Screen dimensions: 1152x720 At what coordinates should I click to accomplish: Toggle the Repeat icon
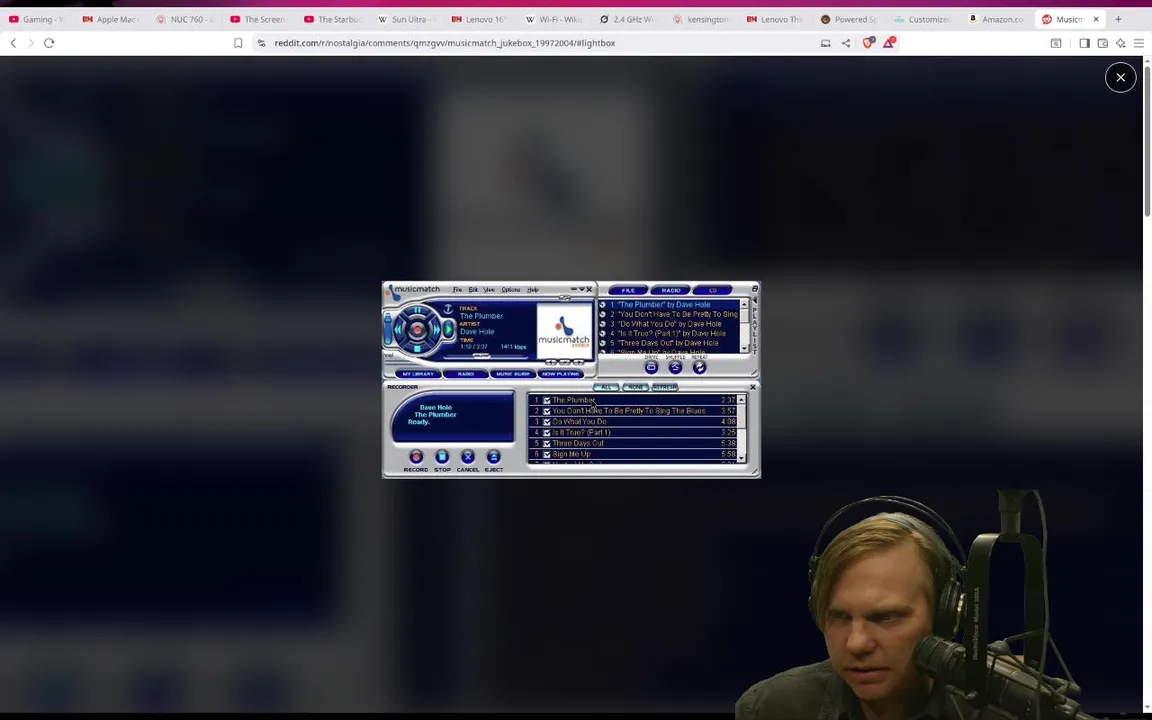click(x=699, y=367)
